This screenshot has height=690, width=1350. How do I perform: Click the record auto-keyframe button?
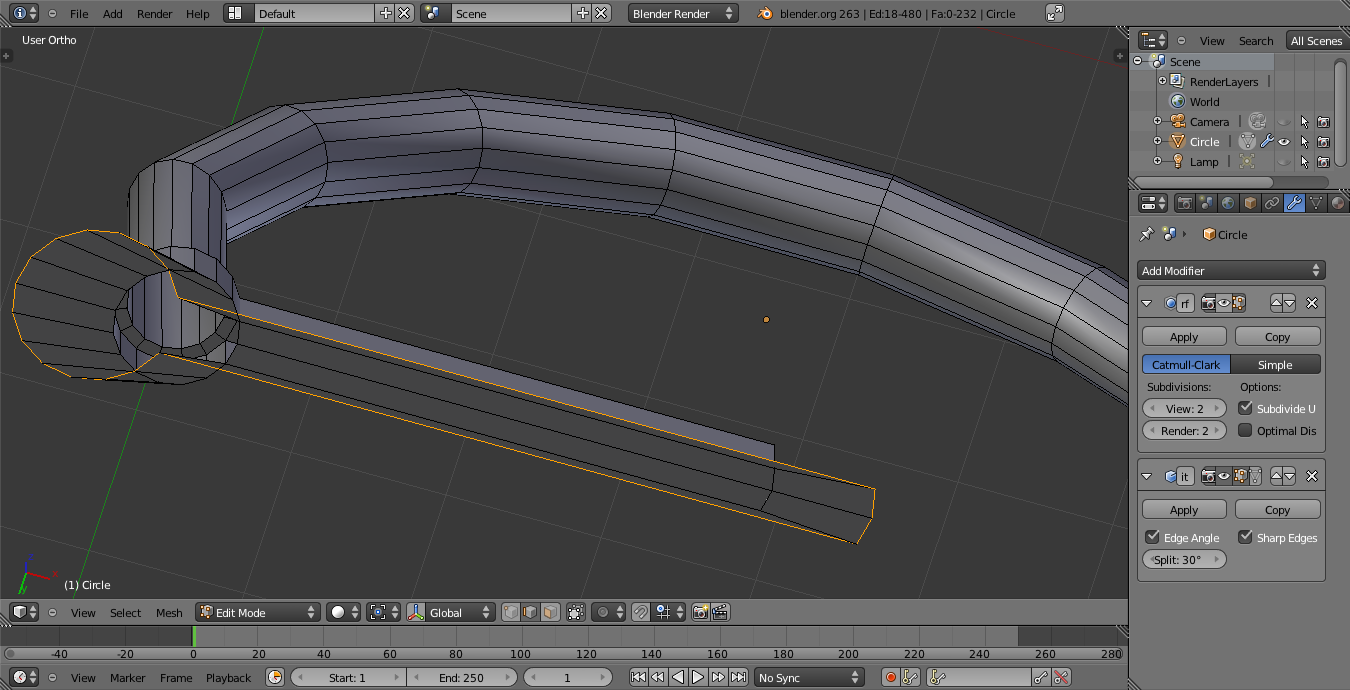tap(890, 677)
